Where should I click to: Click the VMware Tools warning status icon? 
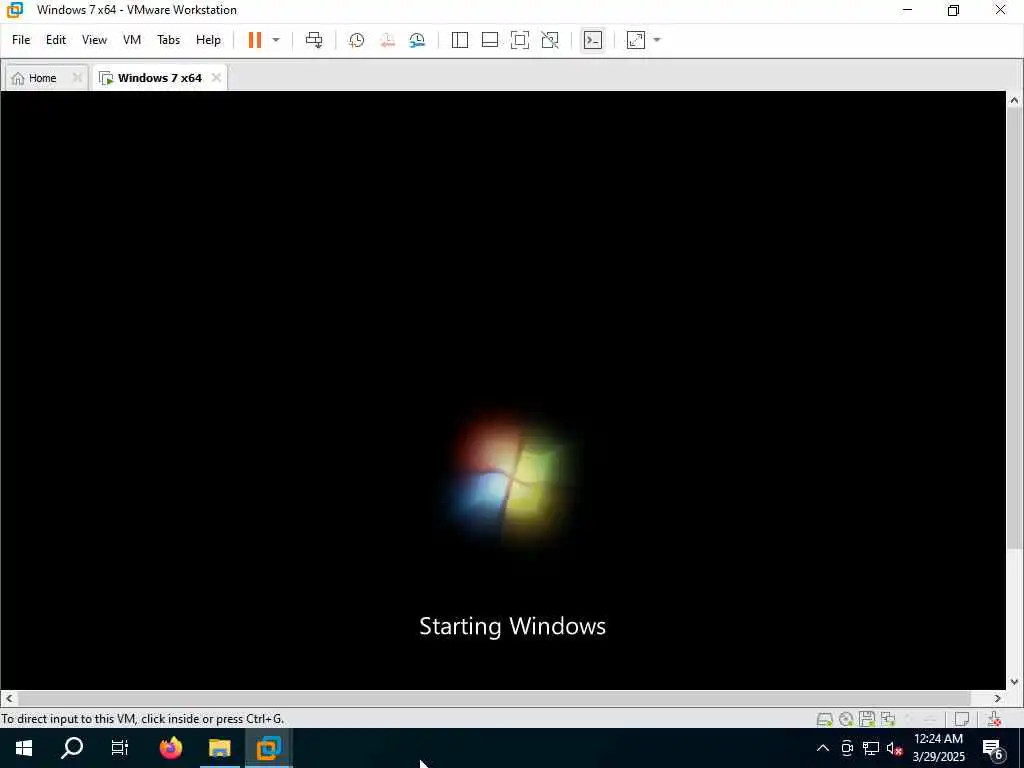pyautogui.click(x=994, y=719)
